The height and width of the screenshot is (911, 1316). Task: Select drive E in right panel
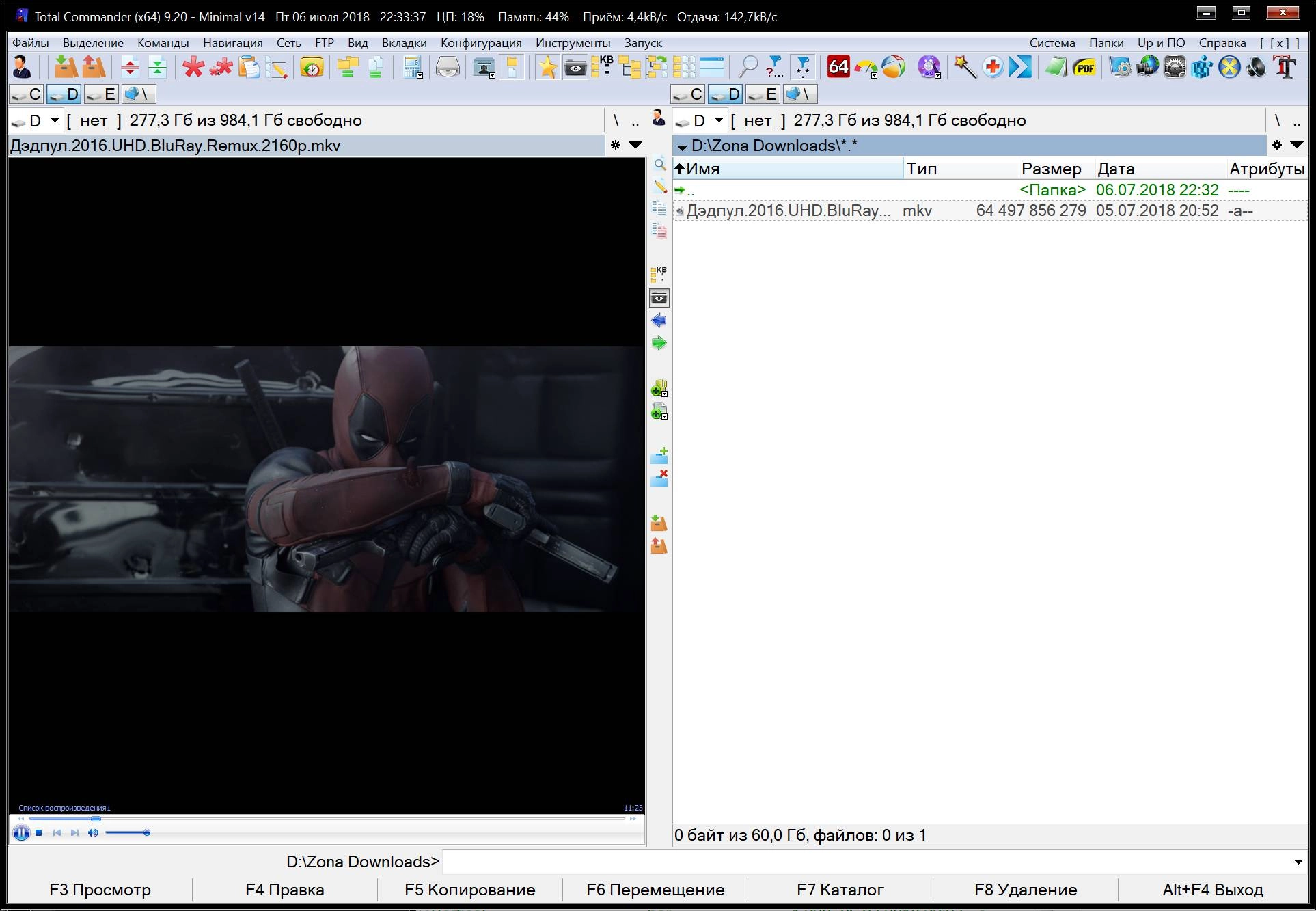point(763,94)
